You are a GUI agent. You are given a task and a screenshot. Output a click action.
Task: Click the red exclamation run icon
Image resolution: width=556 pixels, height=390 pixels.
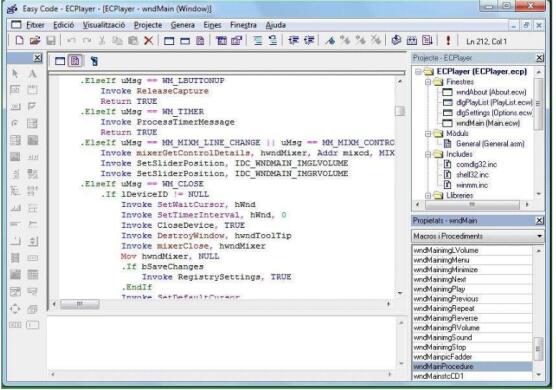click(x=448, y=41)
